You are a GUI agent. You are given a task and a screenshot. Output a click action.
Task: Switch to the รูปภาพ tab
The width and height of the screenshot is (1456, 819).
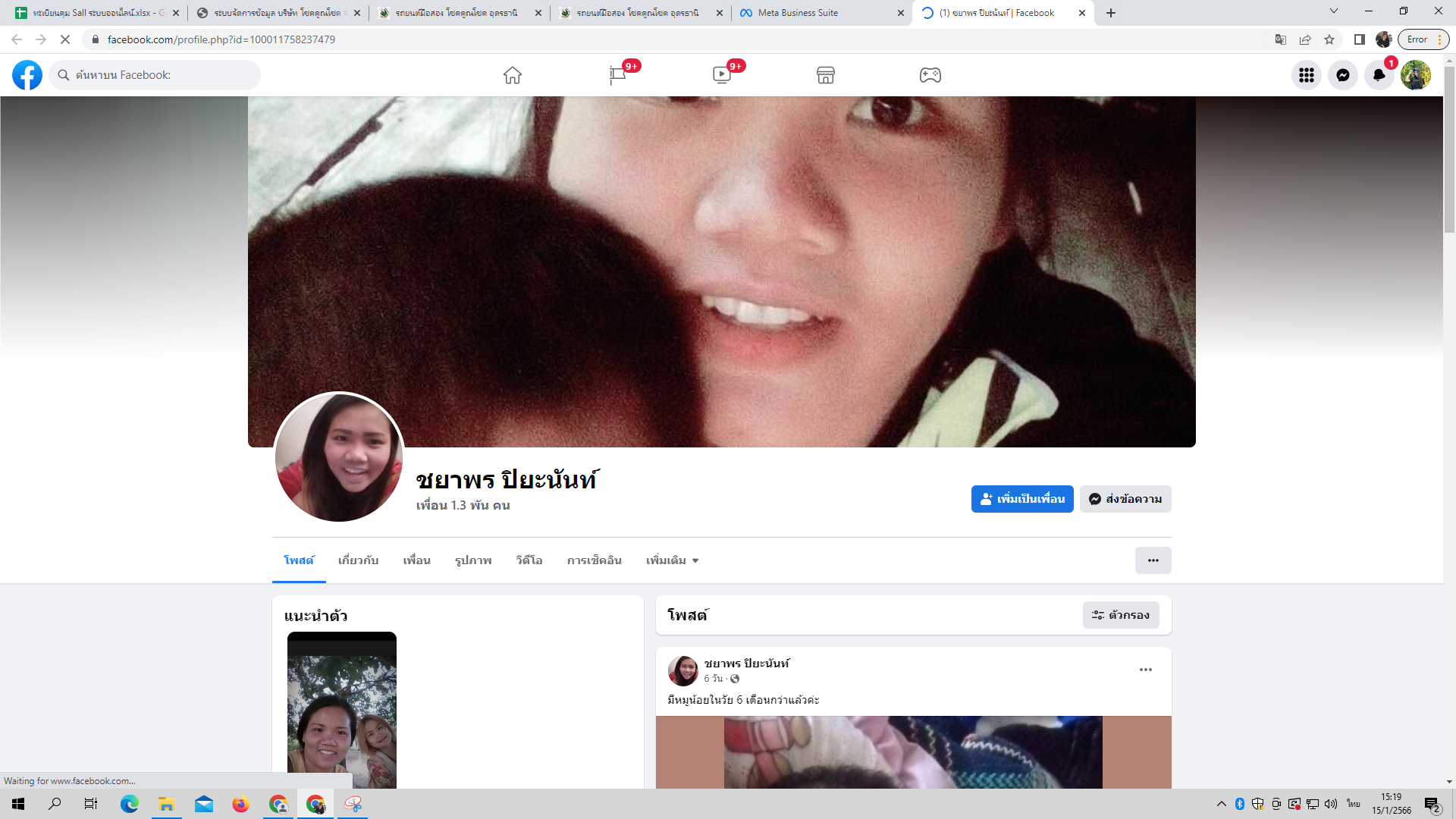click(473, 560)
